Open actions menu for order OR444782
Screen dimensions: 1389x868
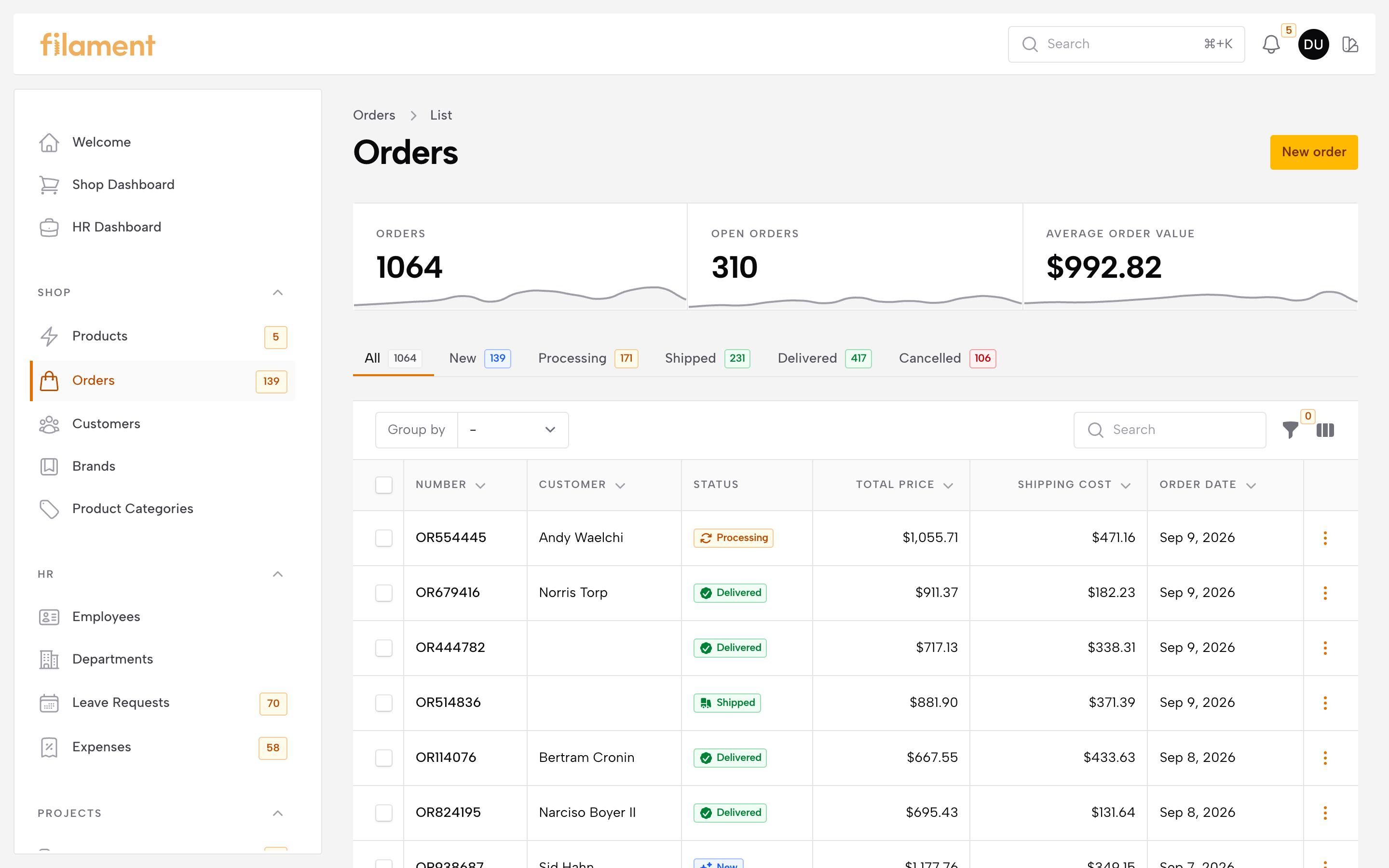click(1325, 648)
